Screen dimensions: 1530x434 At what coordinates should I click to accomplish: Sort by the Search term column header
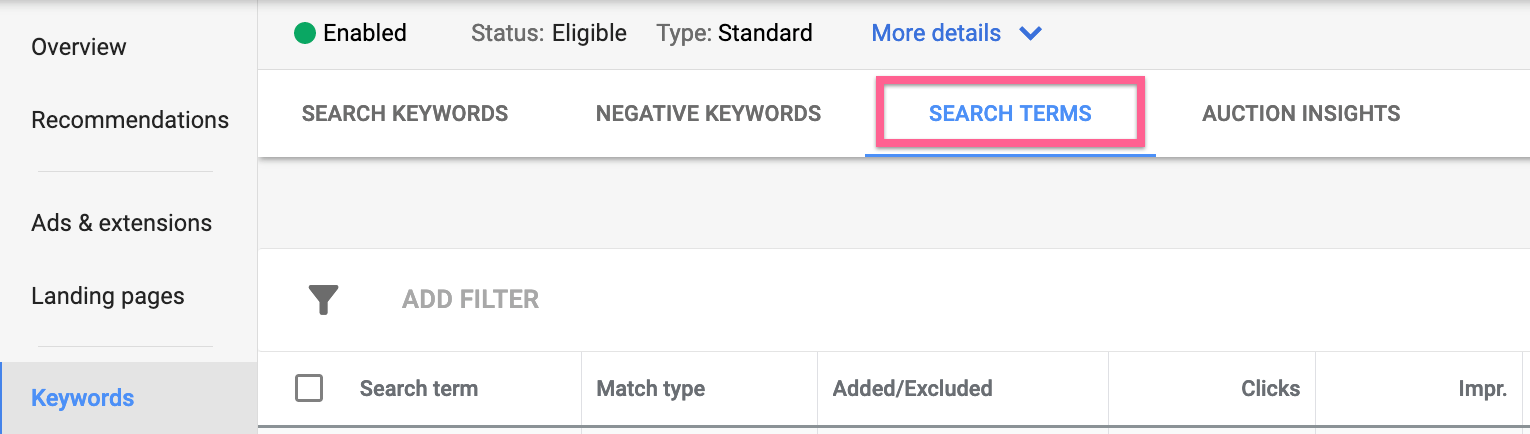tap(419, 389)
